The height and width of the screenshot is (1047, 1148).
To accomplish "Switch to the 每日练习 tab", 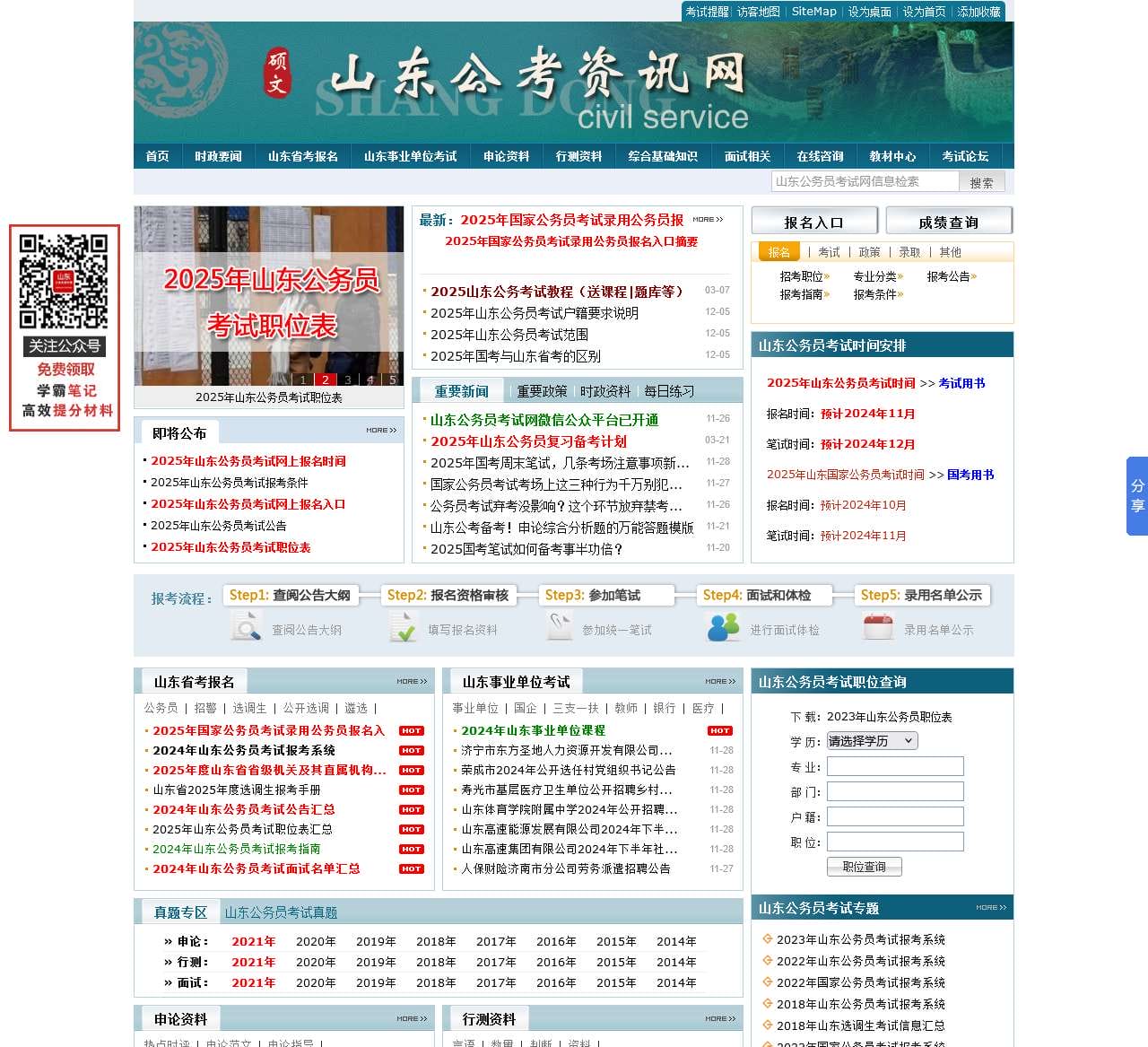I will [x=668, y=390].
